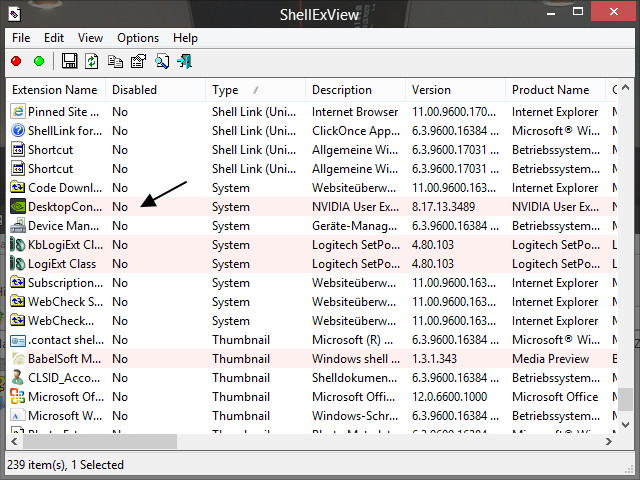640x480 pixels.
Task: Click version 1.3.1.343 cell
Action: click(x=434, y=359)
